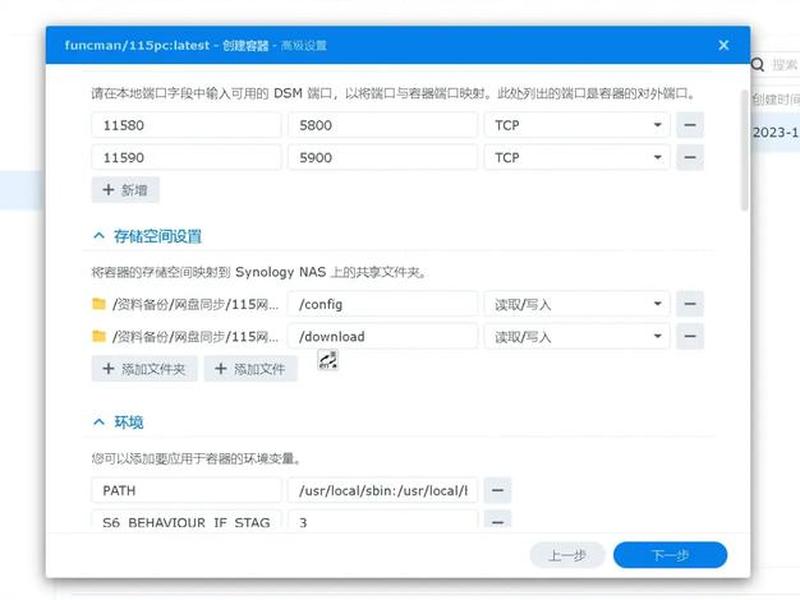800x600 pixels.
Task: Delete the S6_BEHAVIOUR_IF_STAG variable row
Action: [497, 521]
